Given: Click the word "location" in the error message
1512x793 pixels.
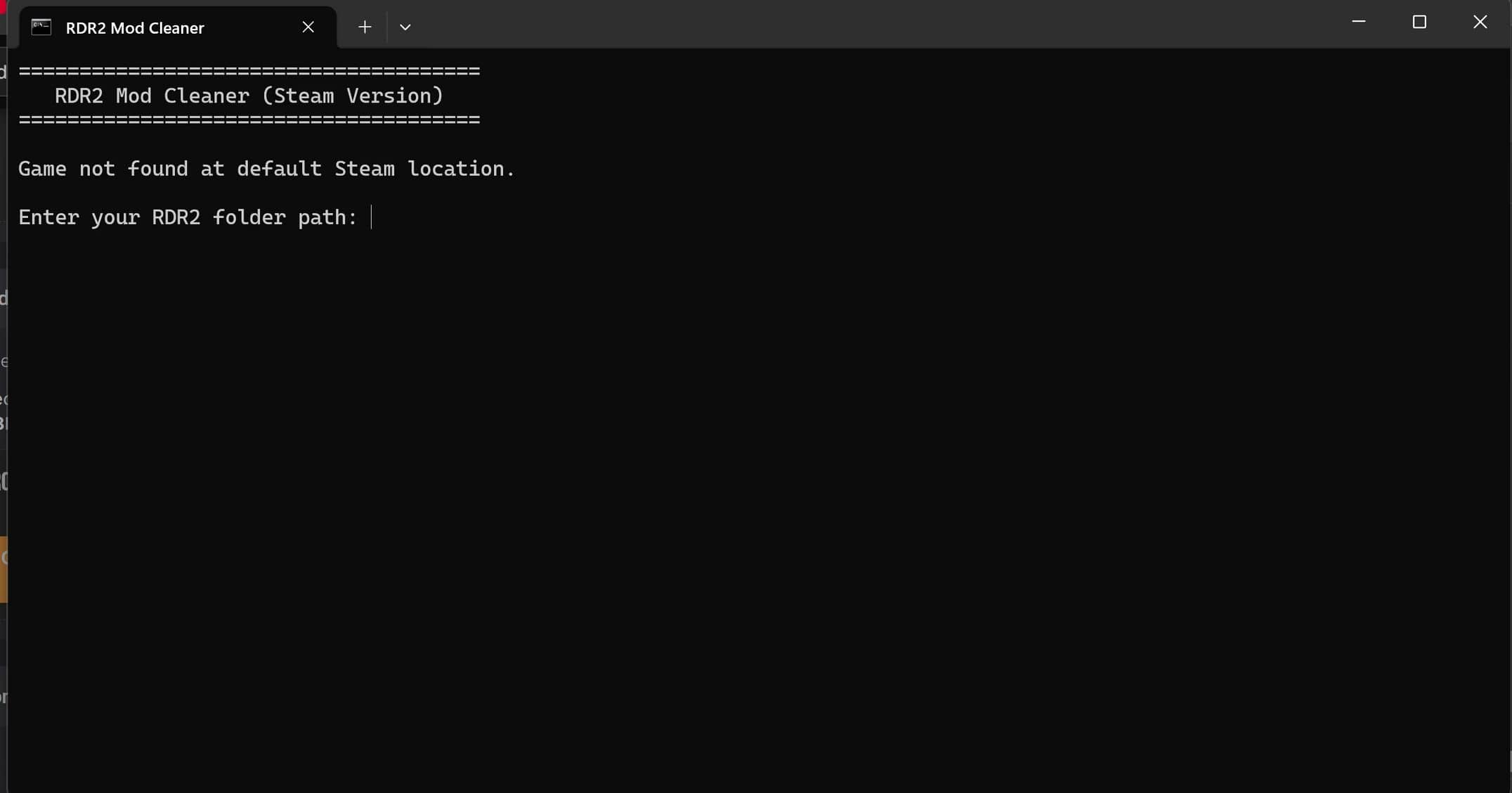Looking at the screenshot, I should [456, 169].
